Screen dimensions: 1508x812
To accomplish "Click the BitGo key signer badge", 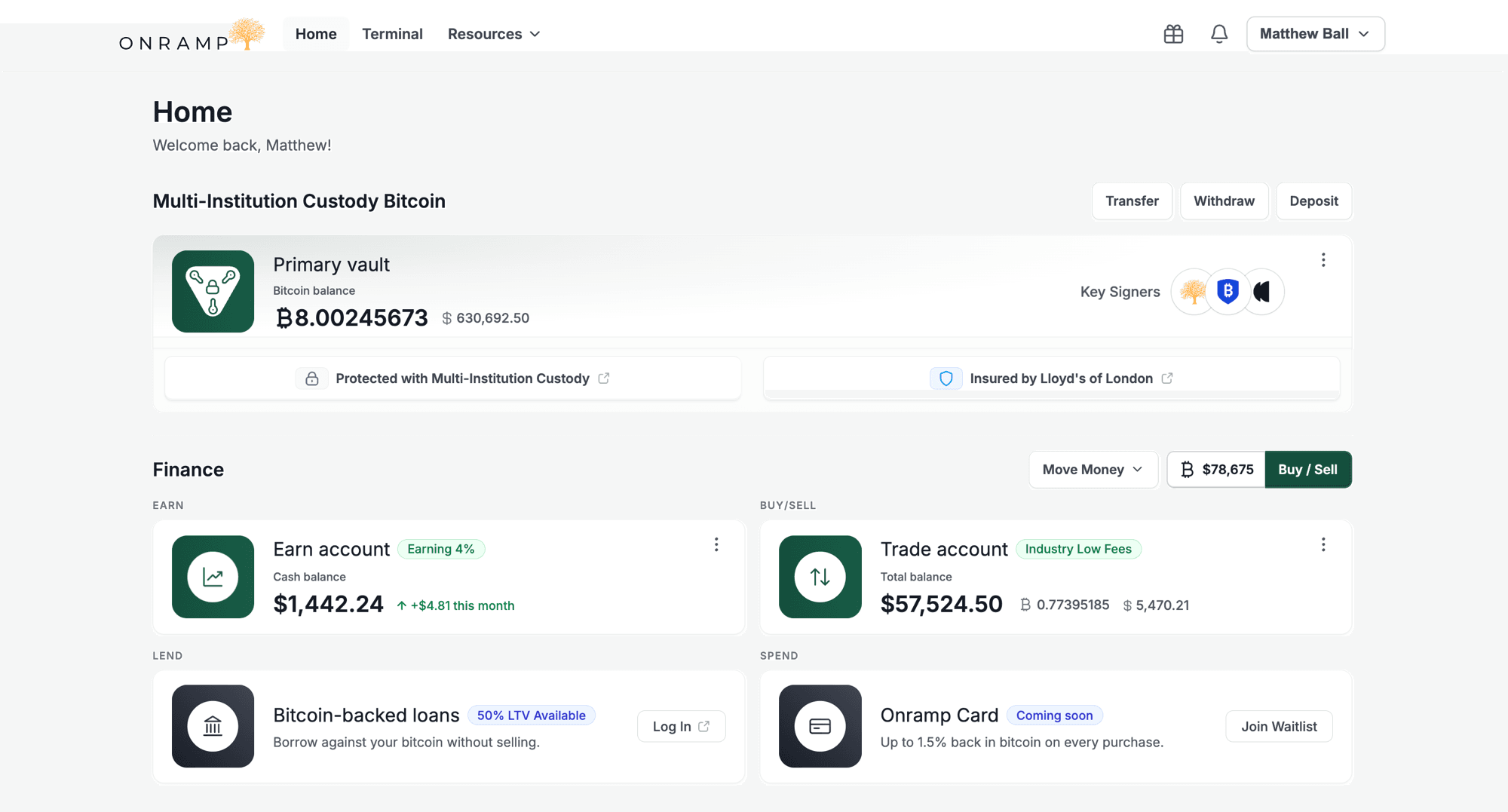I will (1228, 292).
